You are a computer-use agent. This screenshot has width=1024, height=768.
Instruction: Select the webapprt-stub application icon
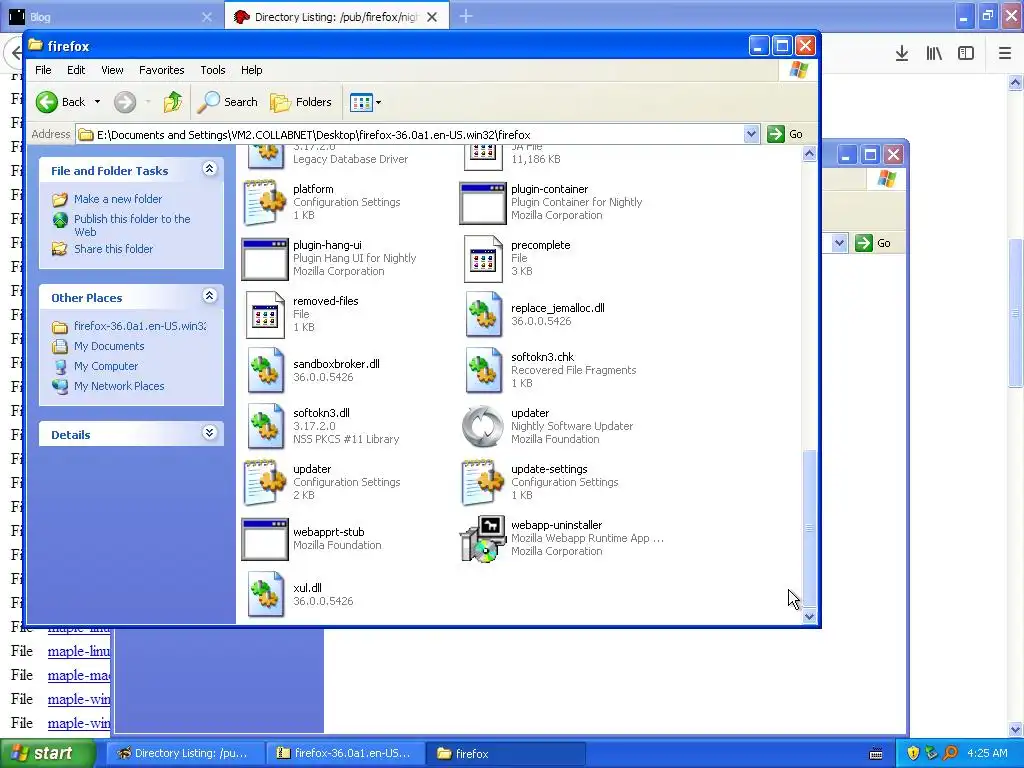point(264,539)
